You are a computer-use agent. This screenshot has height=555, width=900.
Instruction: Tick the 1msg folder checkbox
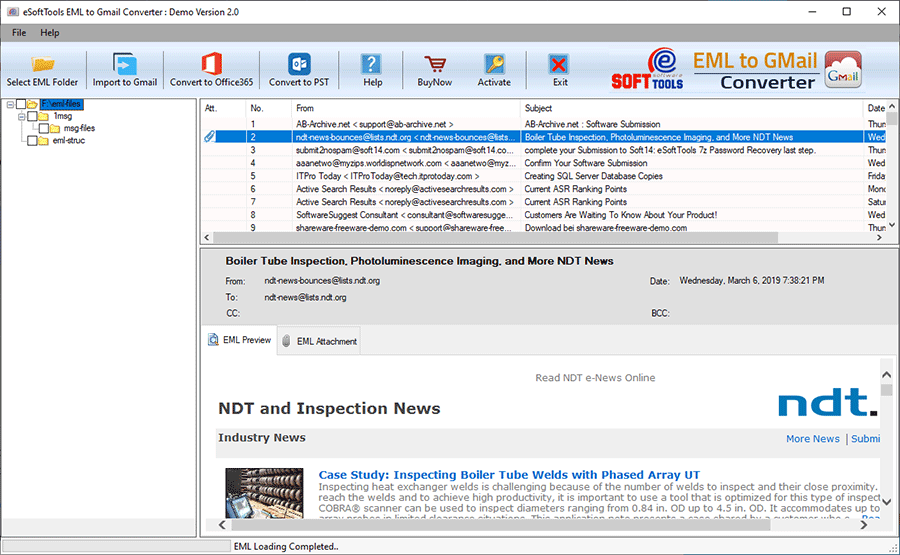pyautogui.click(x=32, y=116)
